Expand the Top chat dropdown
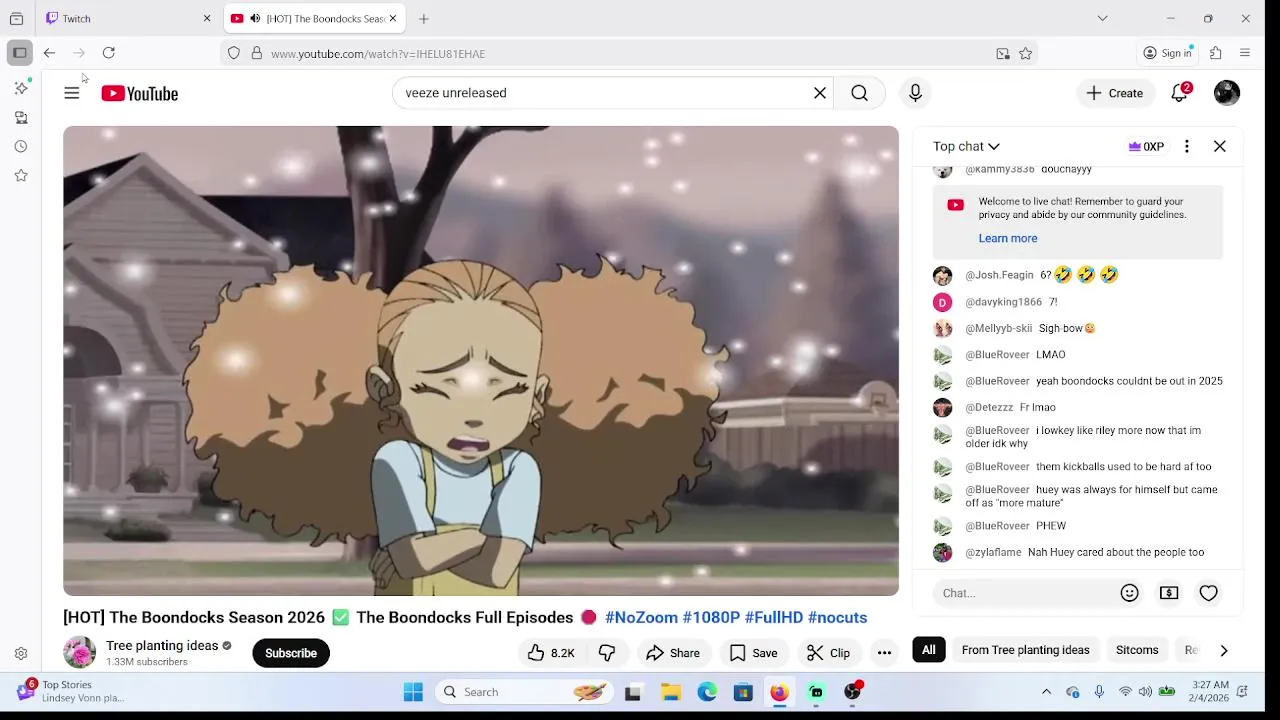Image resolution: width=1280 pixels, height=720 pixels. [x=966, y=146]
